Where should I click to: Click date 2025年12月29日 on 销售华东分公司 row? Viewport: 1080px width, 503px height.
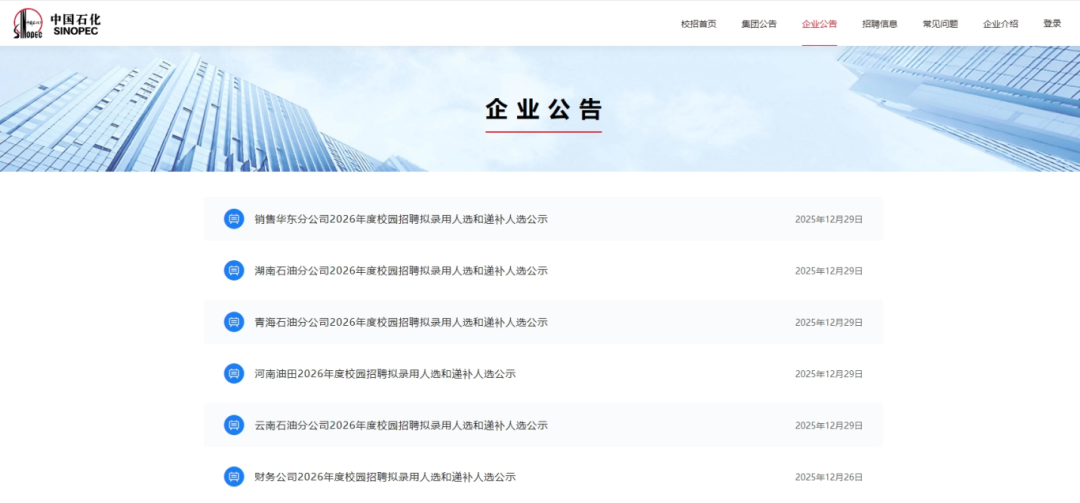coord(829,219)
